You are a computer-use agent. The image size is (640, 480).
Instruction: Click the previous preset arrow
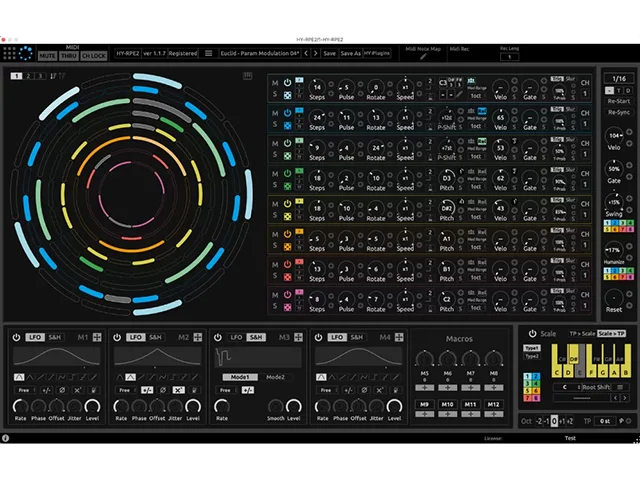307,53
